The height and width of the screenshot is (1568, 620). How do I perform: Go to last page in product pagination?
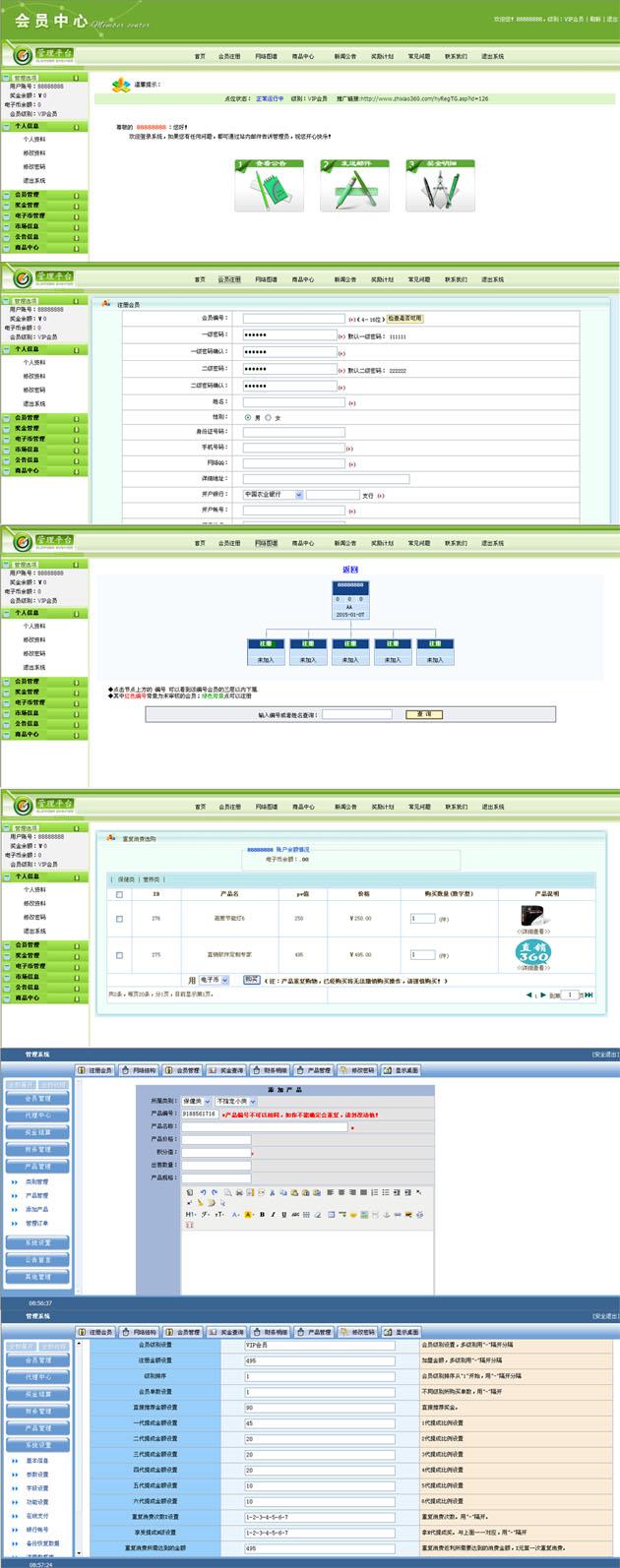coord(589,995)
